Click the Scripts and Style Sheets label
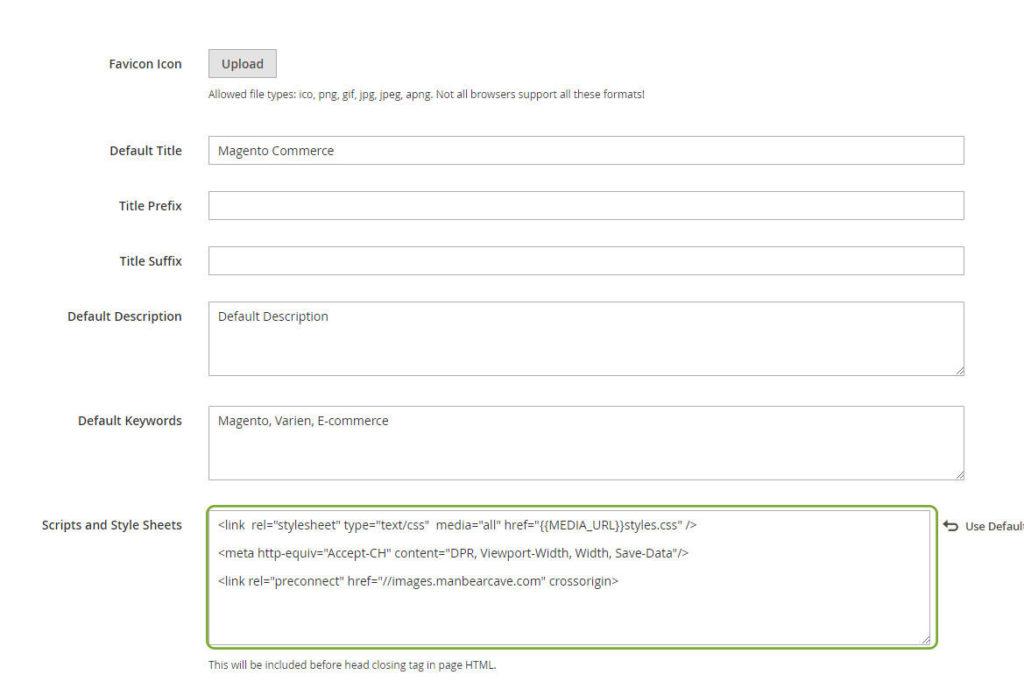The height and width of the screenshot is (689, 1024). point(112,525)
